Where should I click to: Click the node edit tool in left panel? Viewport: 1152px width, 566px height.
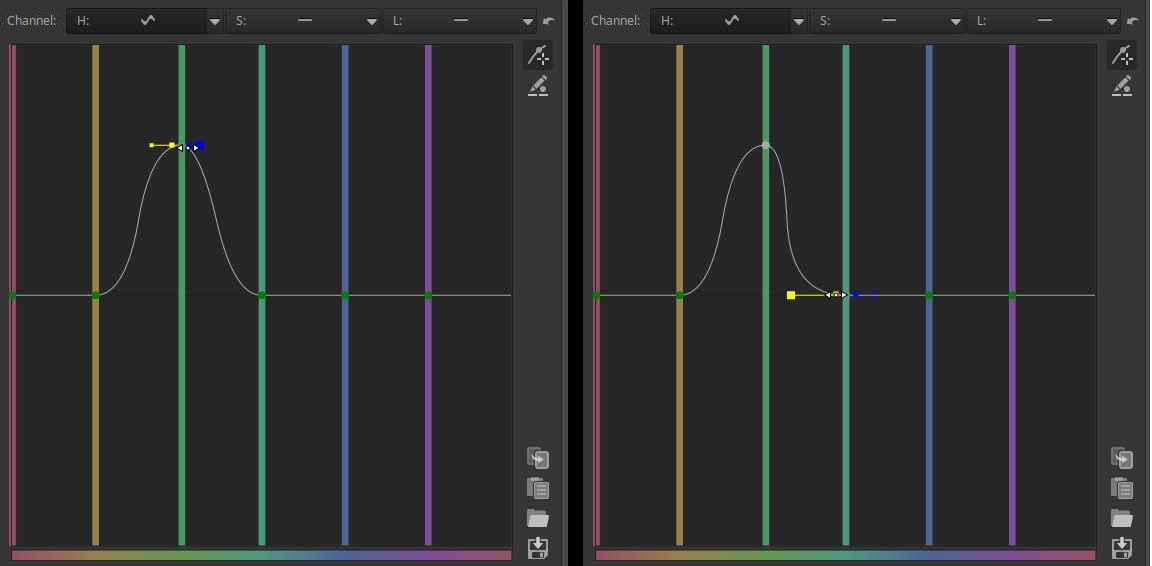coord(538,56)
